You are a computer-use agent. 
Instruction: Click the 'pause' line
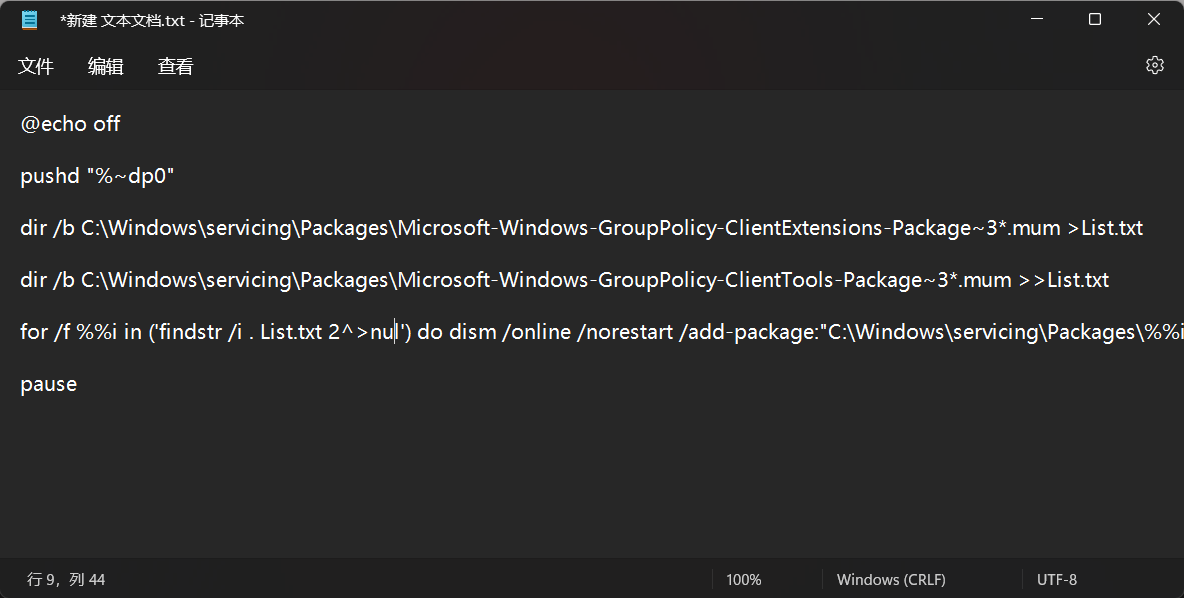pyautogui.click(x=48, y=384)
